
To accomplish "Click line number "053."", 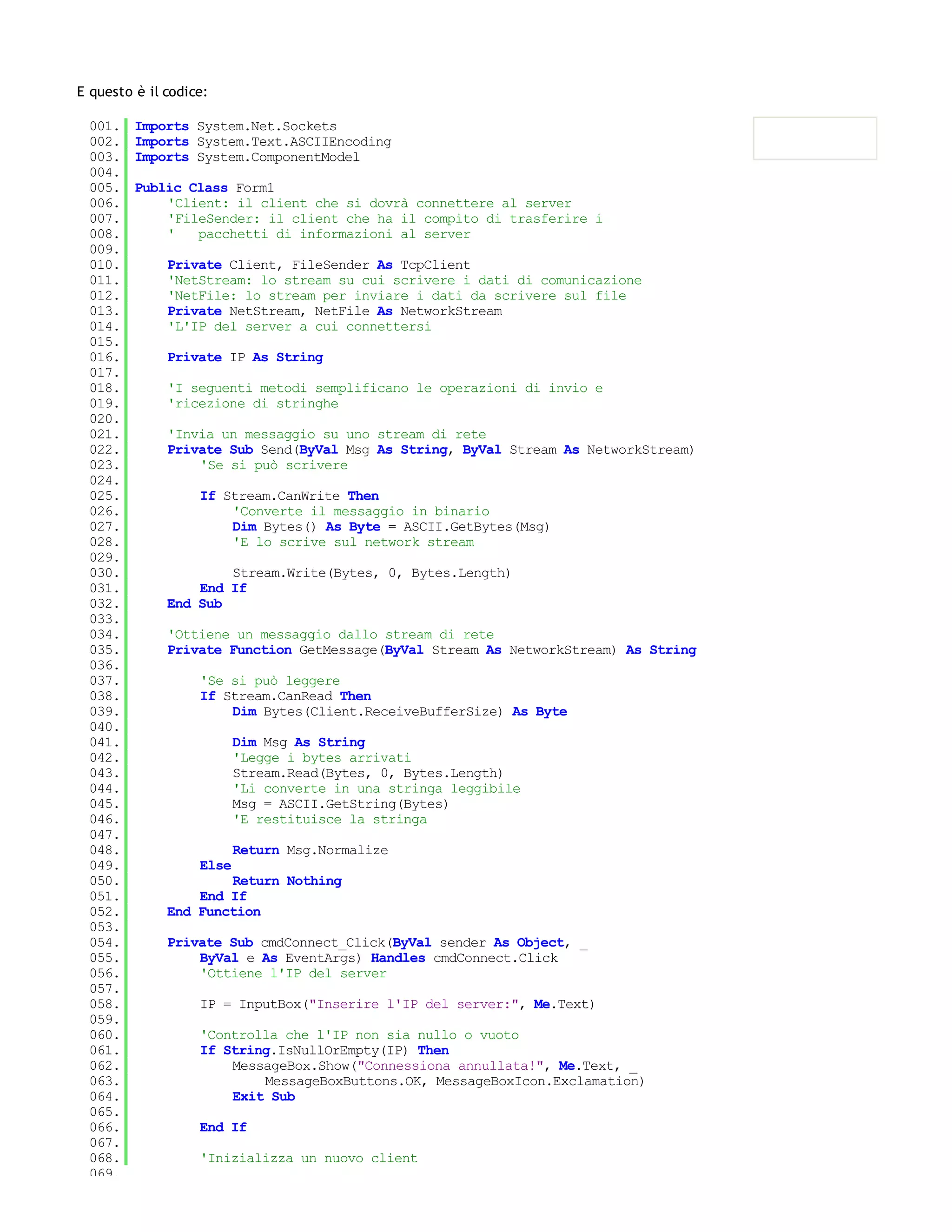I will point(104,927).
